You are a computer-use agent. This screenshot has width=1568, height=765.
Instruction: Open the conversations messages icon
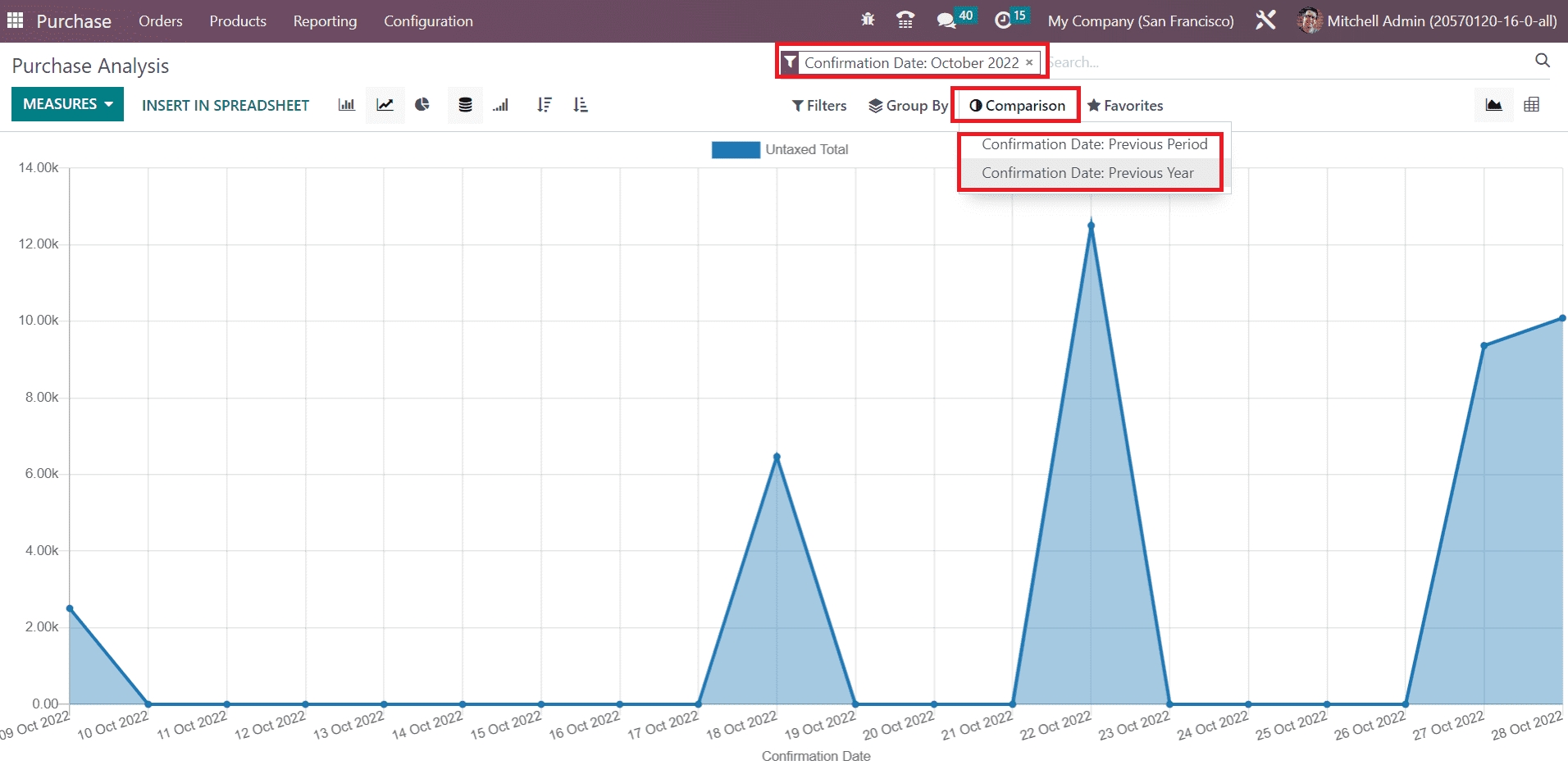click(x=946, y=20)
